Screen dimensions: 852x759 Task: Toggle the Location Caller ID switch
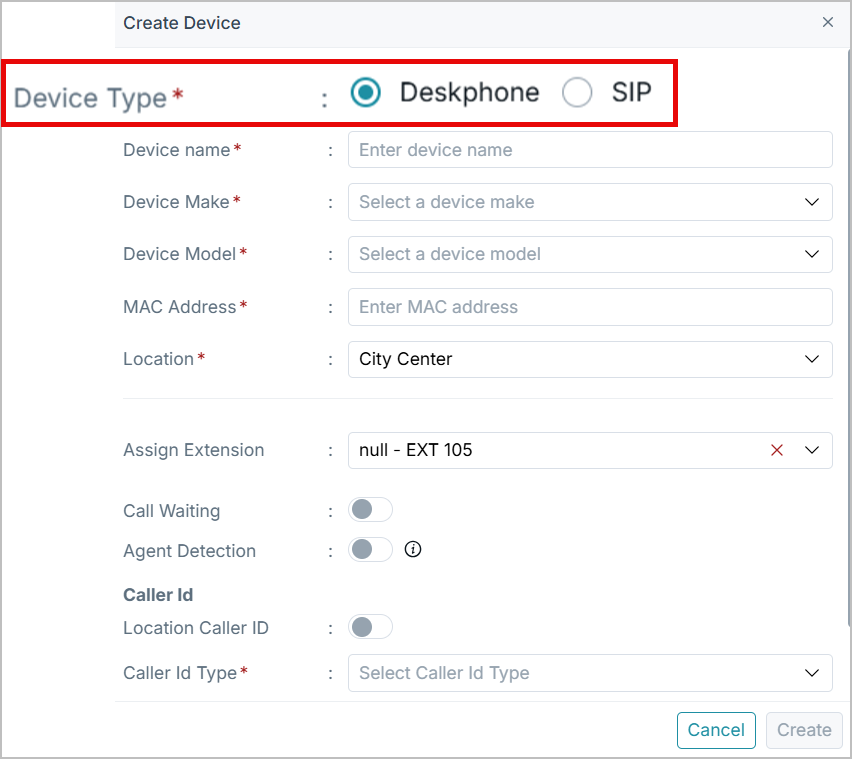coord(371,627)
